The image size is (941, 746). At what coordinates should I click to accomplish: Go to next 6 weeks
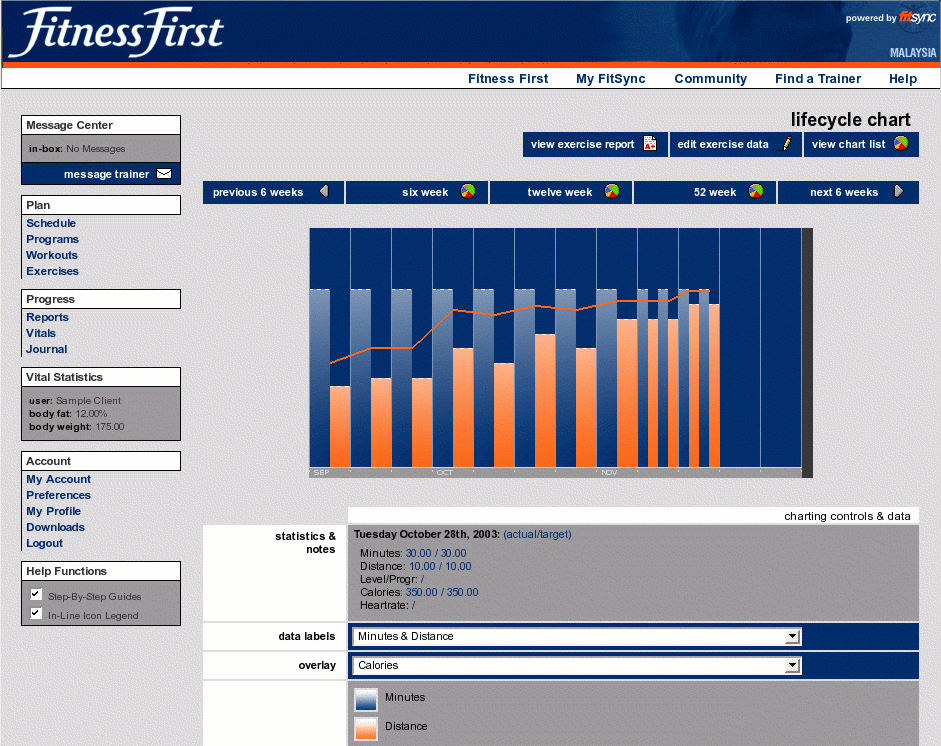(x=848, y=192)
